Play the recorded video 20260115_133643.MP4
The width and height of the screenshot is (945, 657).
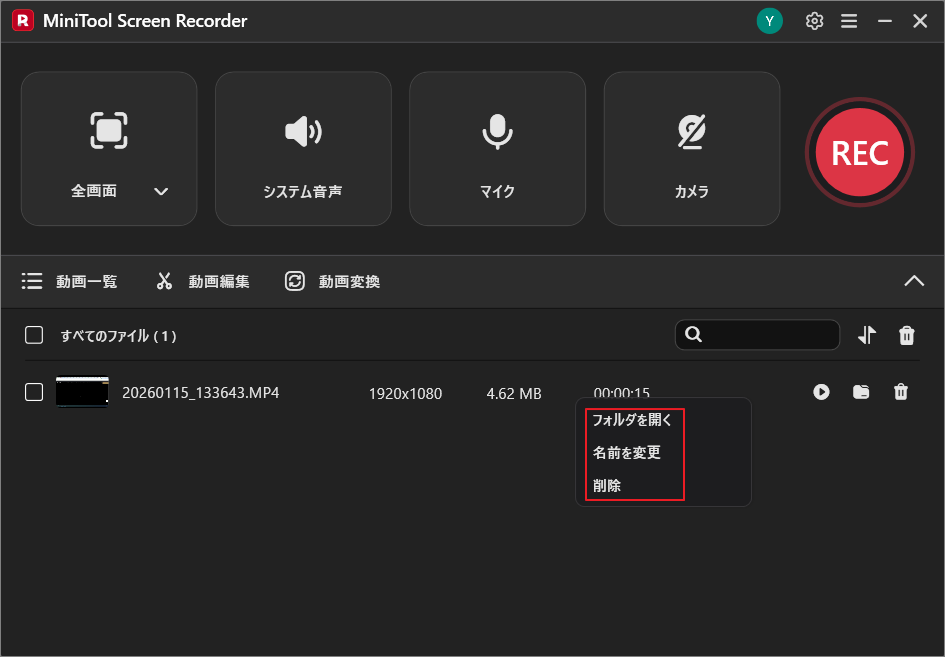[x=821, y=392]
